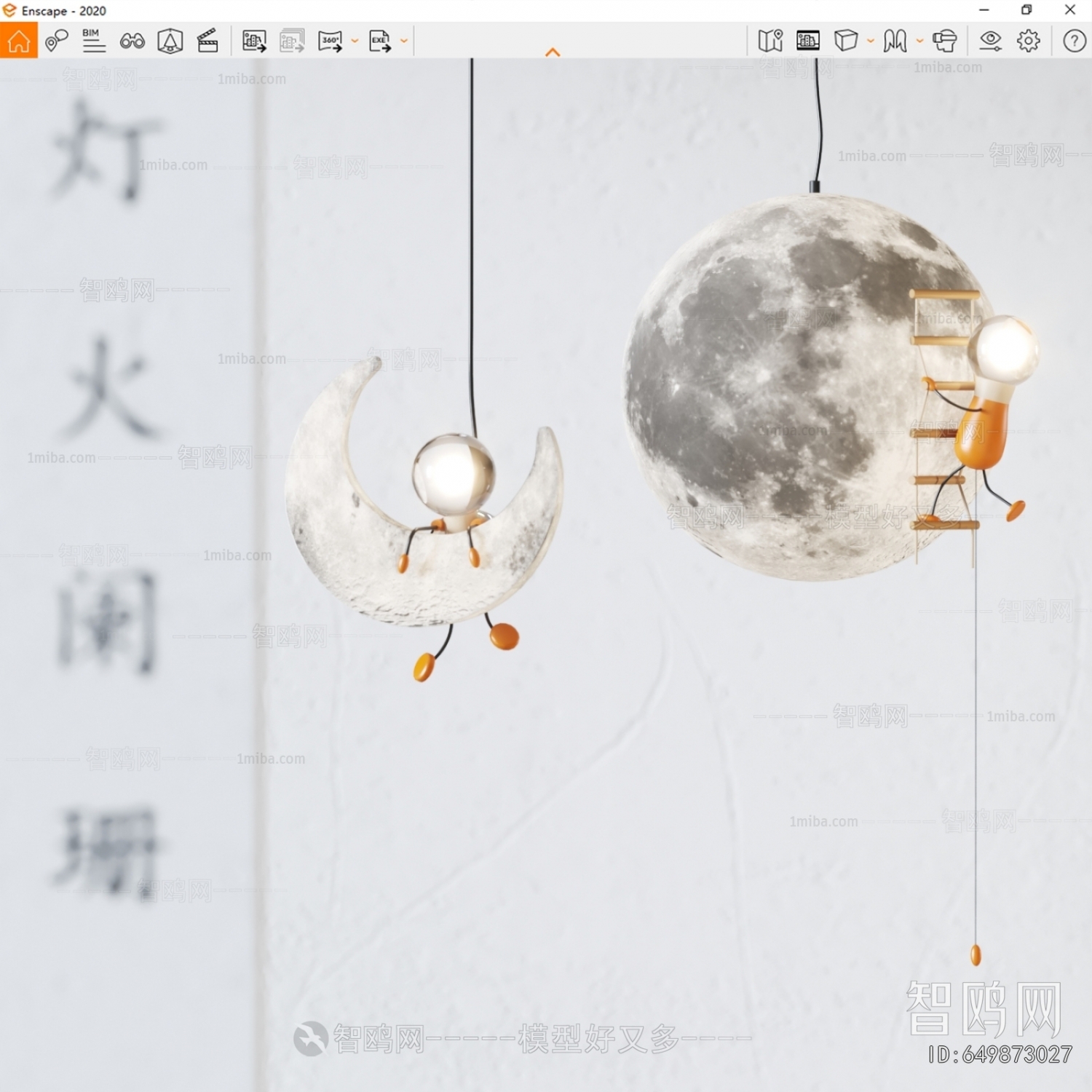Expand the EXE export dropdown arrow

[x=404, y=41]
